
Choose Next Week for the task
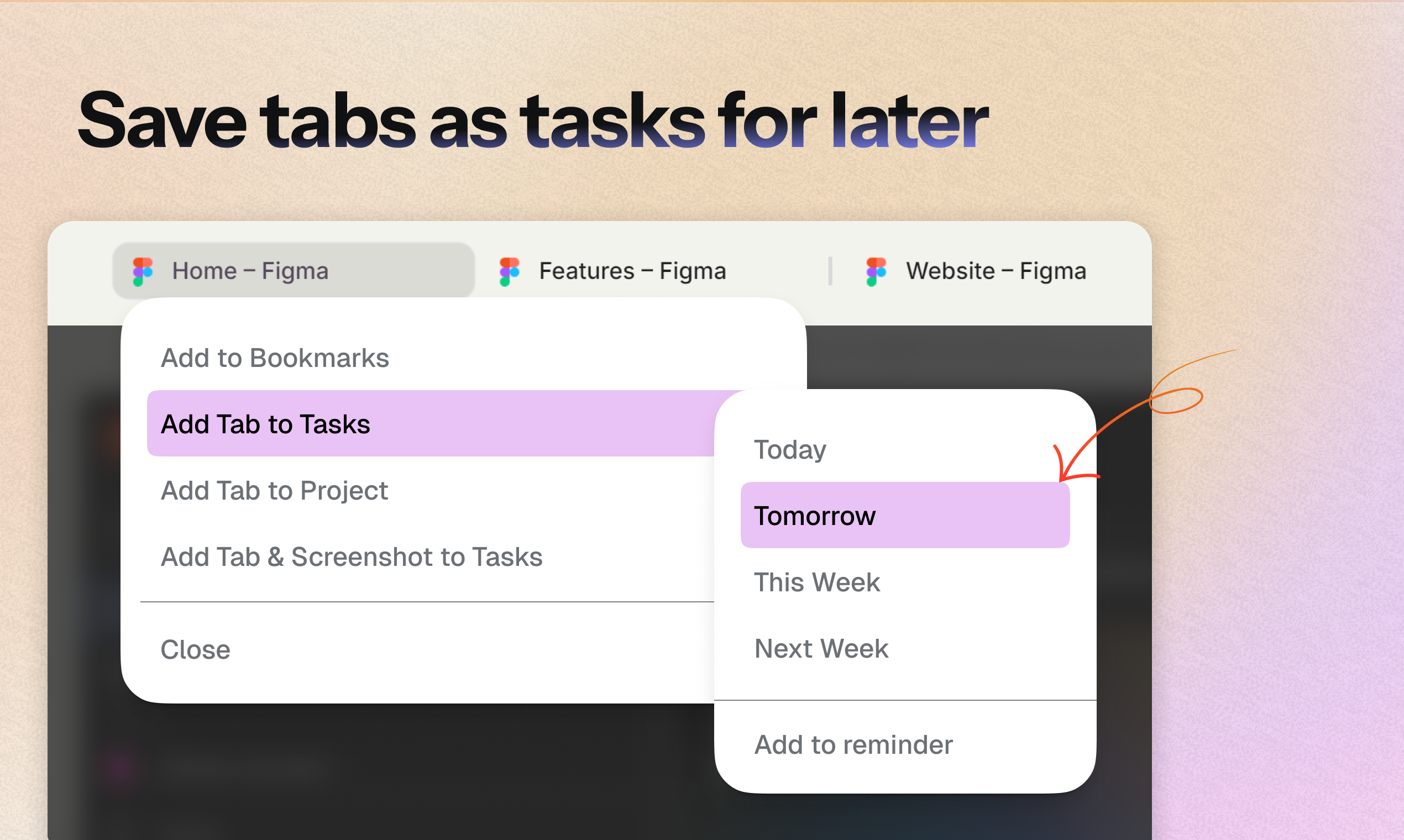click(821, 648)
